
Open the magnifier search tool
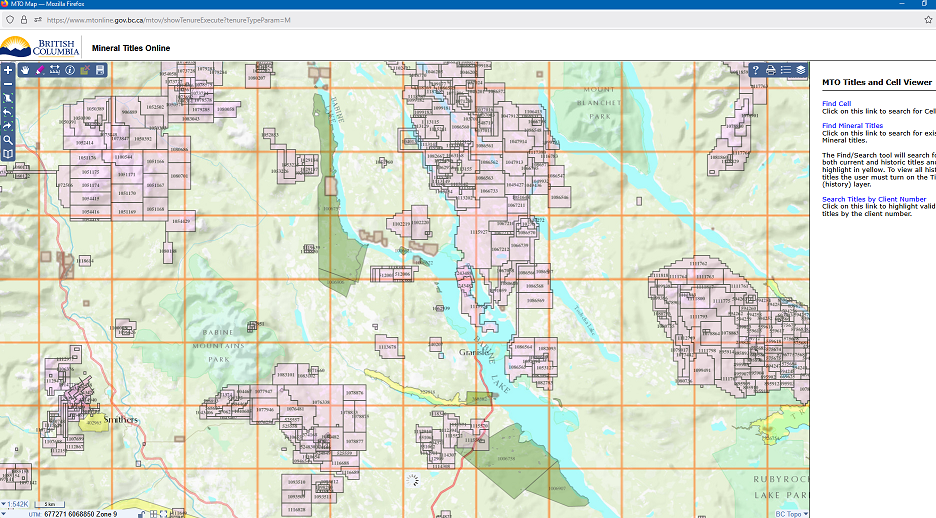tap(8, 141)
